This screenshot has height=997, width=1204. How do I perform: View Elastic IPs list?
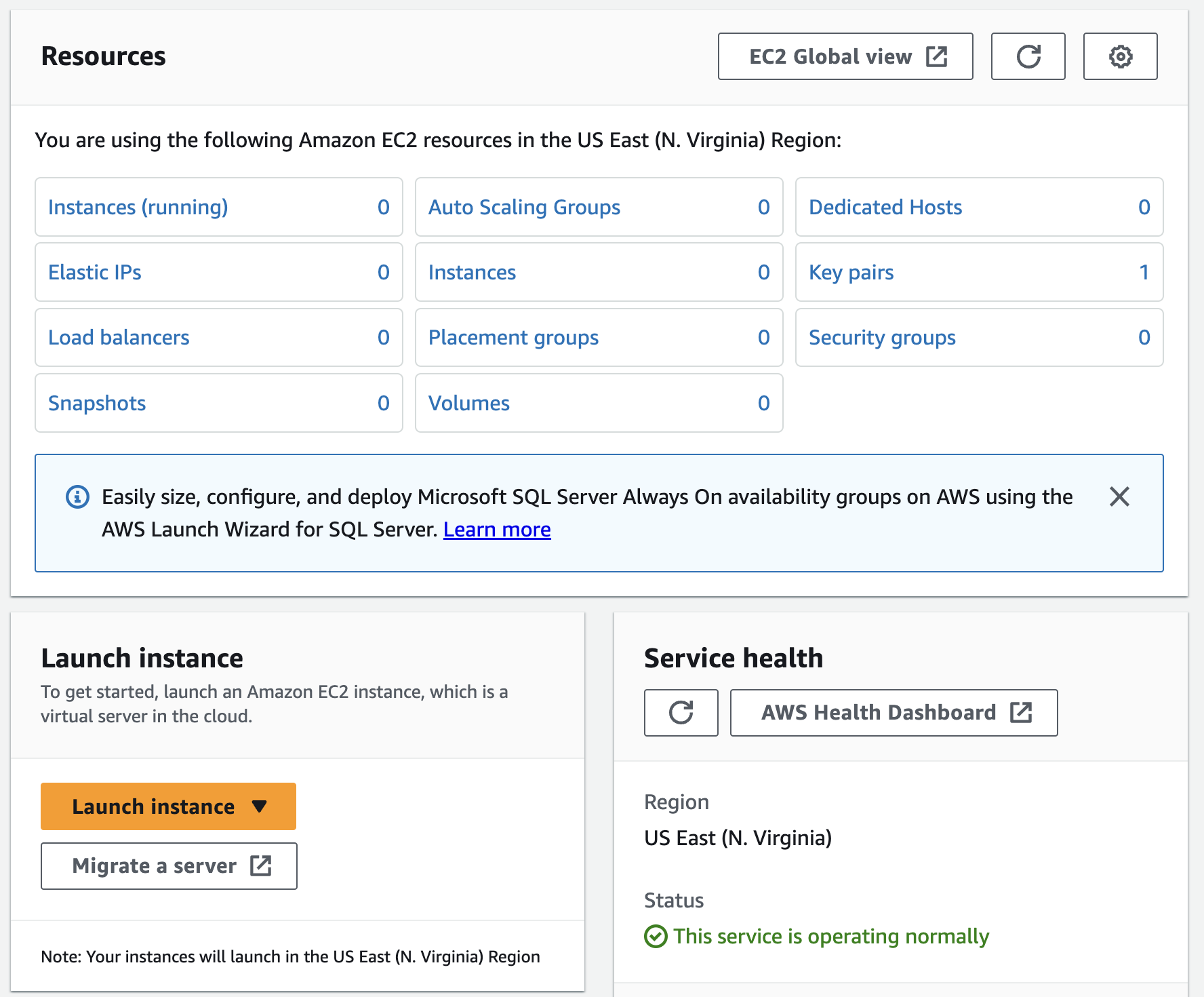(x=95, y=272)
